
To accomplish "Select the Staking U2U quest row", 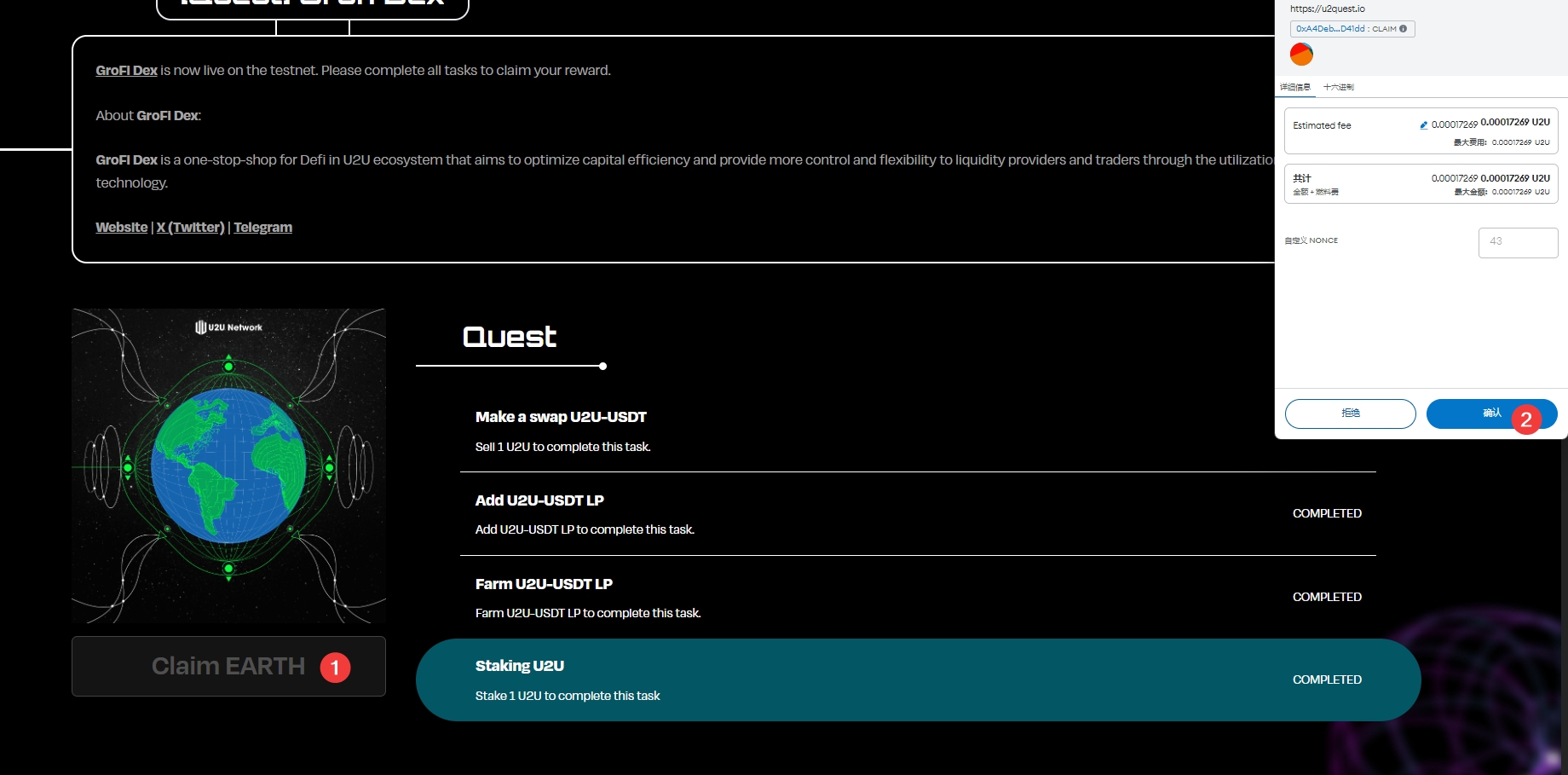I will (917, 680).
